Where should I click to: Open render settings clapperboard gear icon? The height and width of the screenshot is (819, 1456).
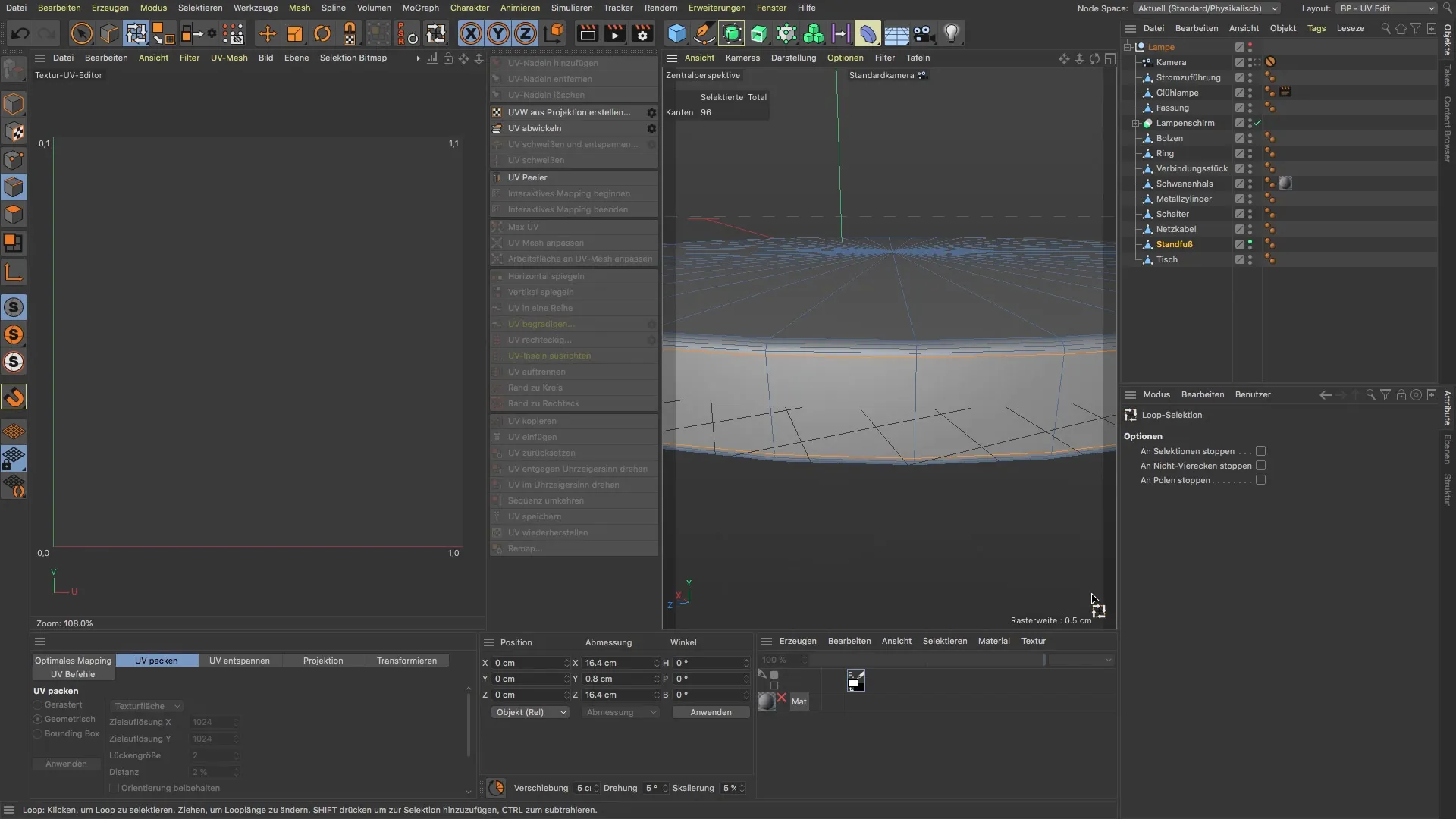(x=642, y=34)
